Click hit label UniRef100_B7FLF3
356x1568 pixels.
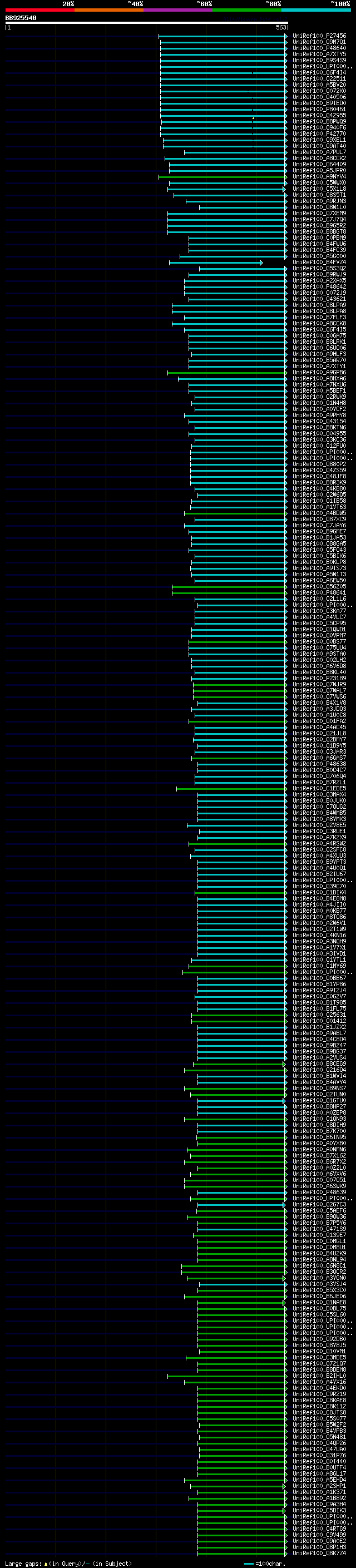pos(319,317)
